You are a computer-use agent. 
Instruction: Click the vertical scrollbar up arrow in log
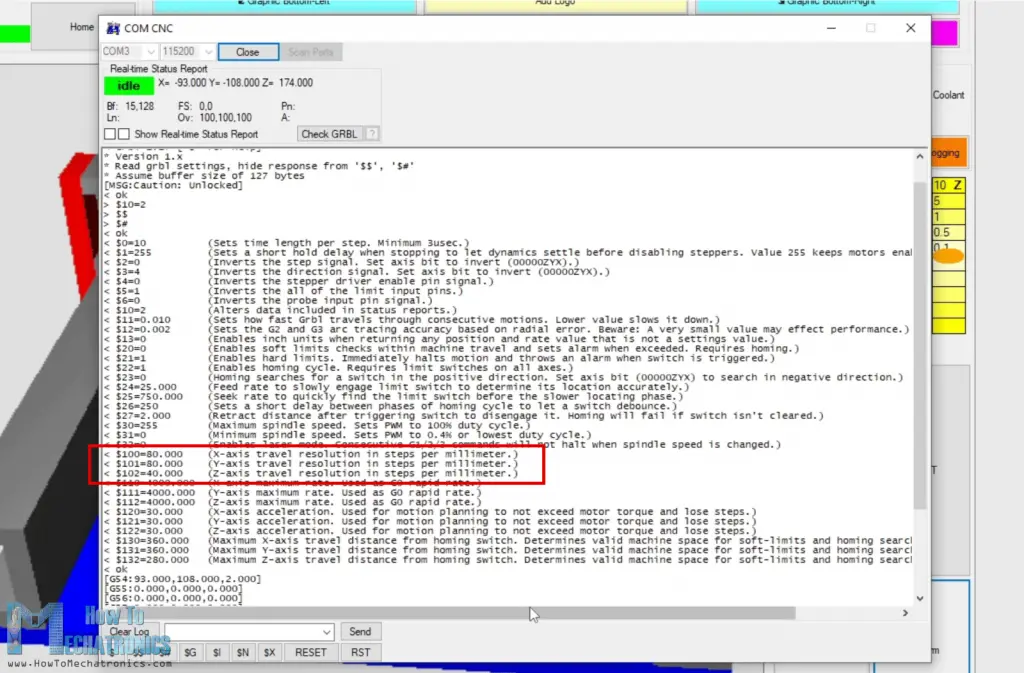921,155
